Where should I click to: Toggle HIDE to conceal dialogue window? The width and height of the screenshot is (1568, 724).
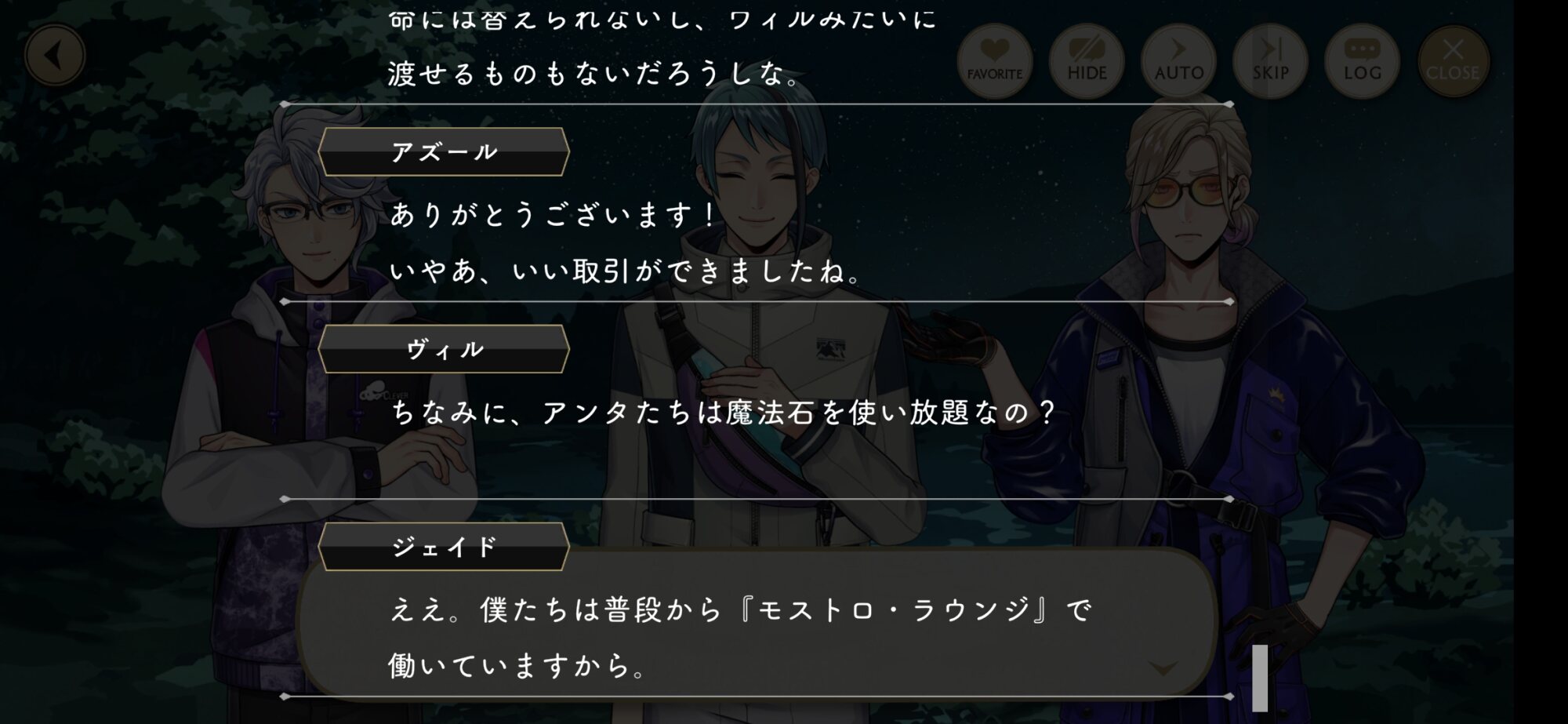point(1087,61)
